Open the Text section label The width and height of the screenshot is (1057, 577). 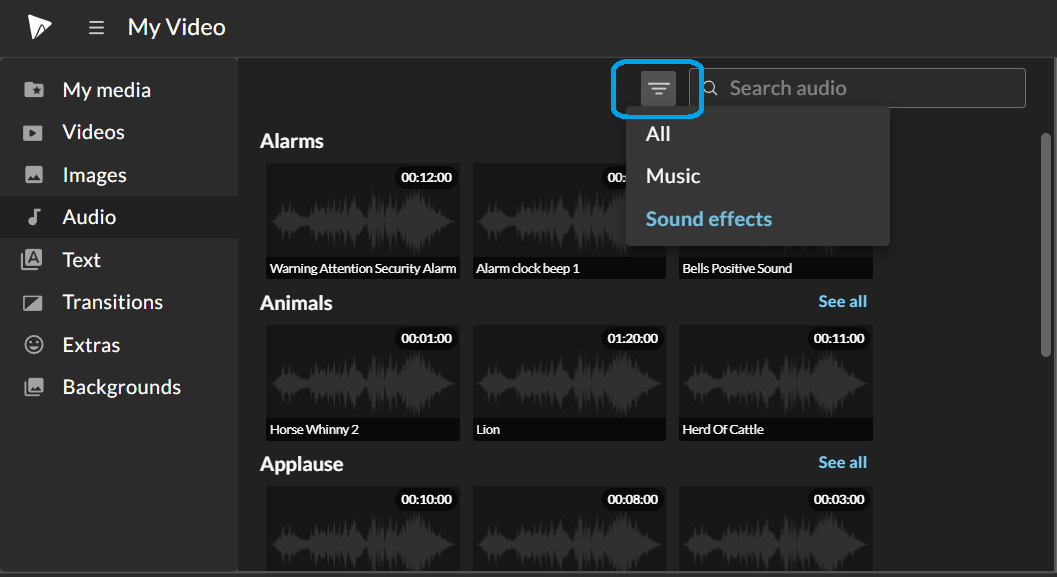pyautogui.click(x=82, y=260)
